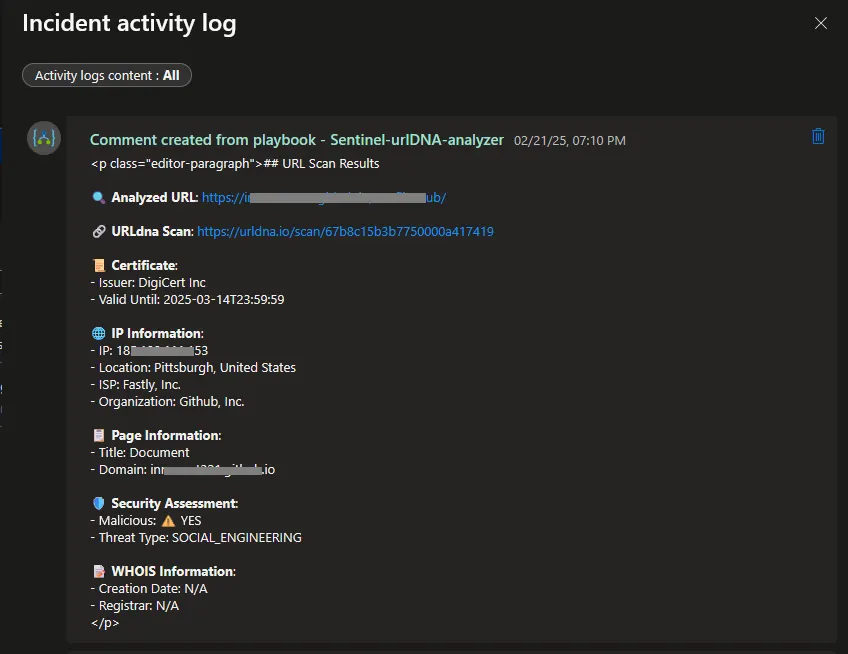Click the page icon next to Page Information
This screenshot has height=654, width=848.
(x=97, y=435)
